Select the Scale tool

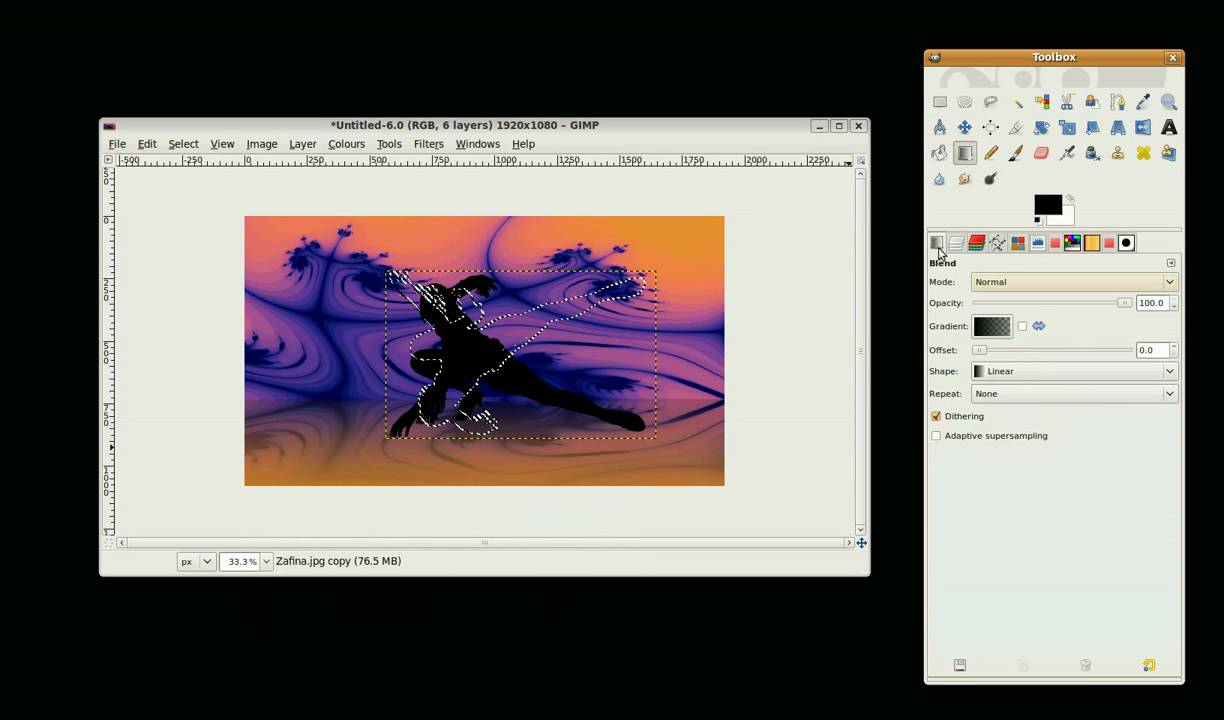click(x=1067, y=128)
